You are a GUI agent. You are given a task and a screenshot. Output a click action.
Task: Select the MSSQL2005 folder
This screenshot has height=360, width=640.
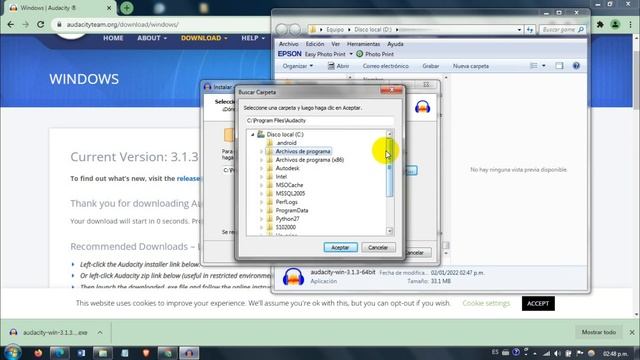pyautogui.click(x=290, y=193)
